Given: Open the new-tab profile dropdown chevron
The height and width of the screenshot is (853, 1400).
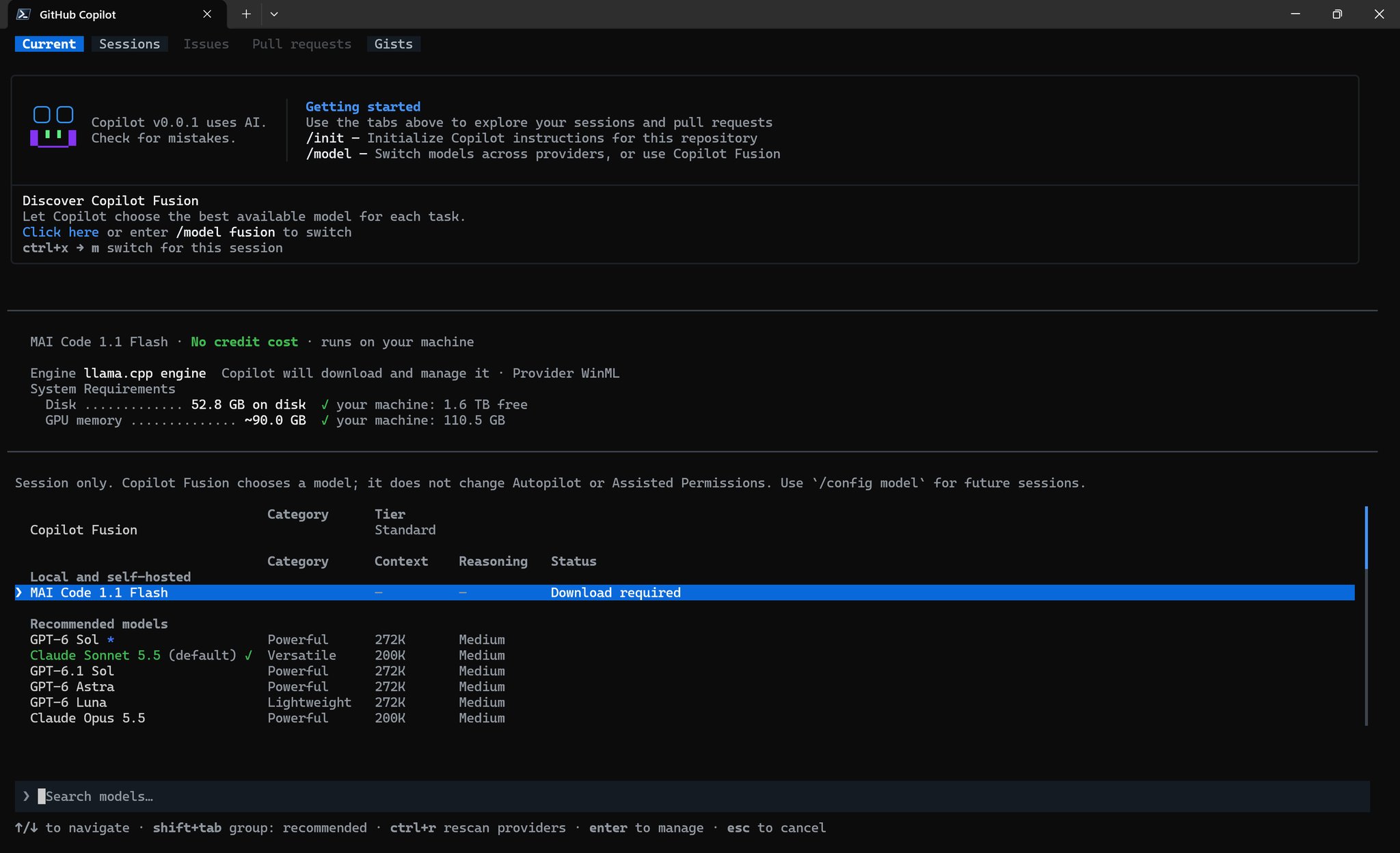Looking at the screenshot, I should [274, 14].
